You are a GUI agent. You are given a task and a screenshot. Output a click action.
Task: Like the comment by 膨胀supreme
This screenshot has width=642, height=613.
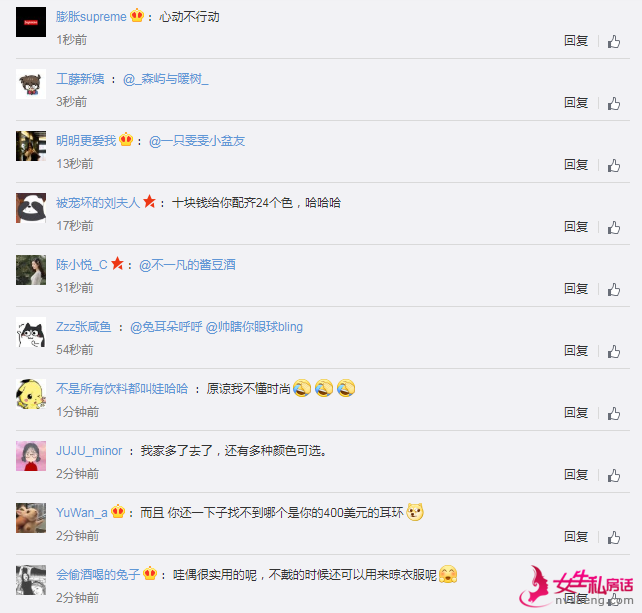(613, 41)
